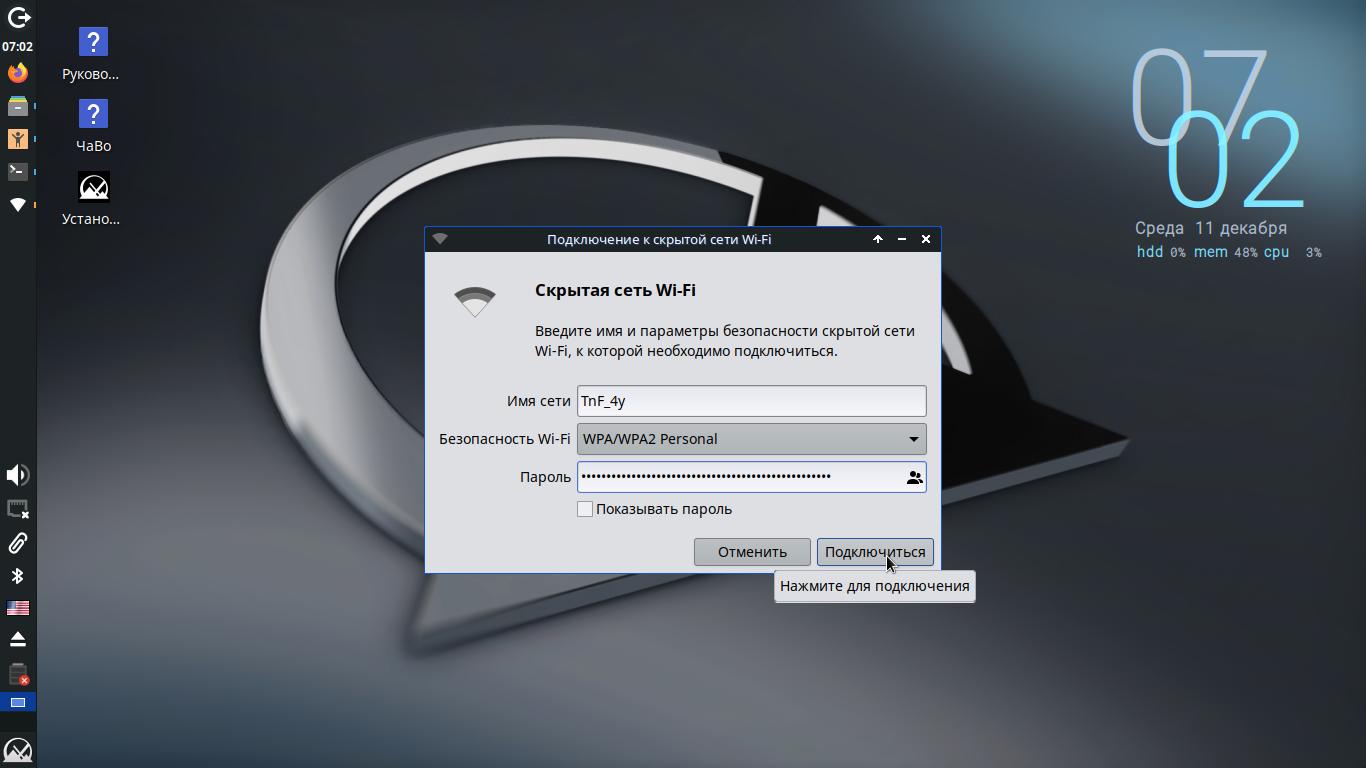Click the logout icon in the panel
Image resolution: width=1366 pixels, height=768 pixels.
tap(18, 17)
